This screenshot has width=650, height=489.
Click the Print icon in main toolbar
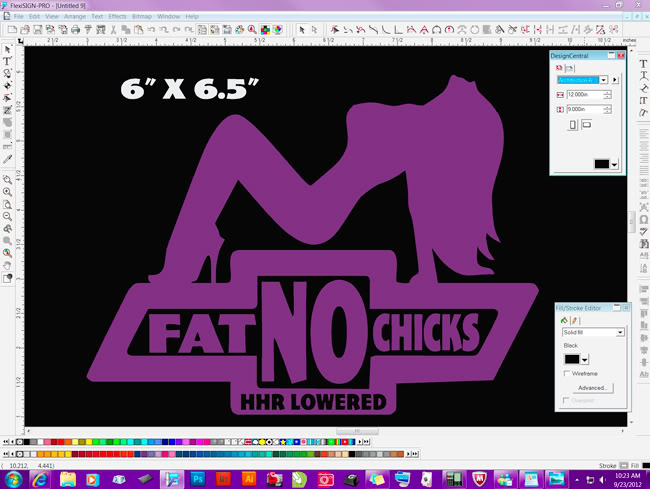pyautogui.click(x=75, y=29)
